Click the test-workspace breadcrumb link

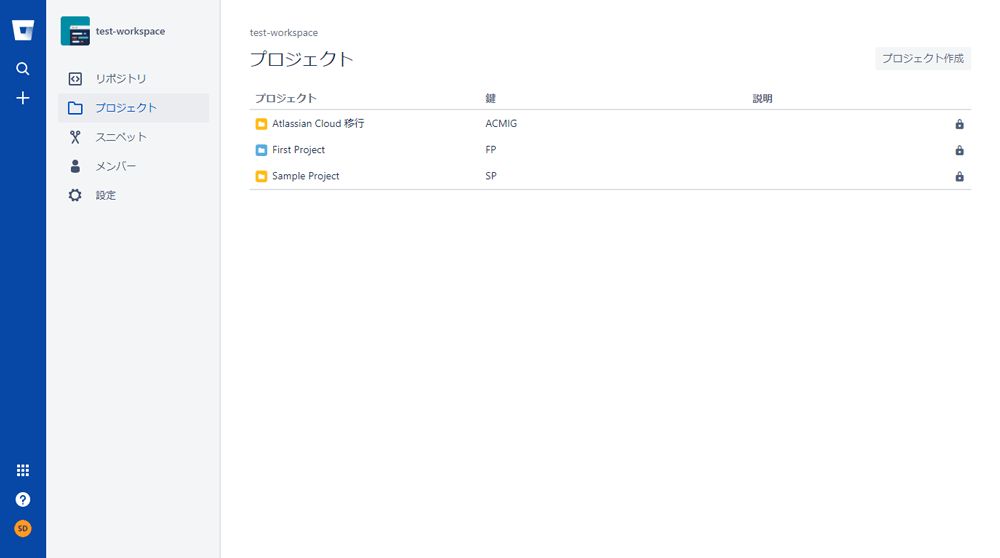tap(284, 33)
